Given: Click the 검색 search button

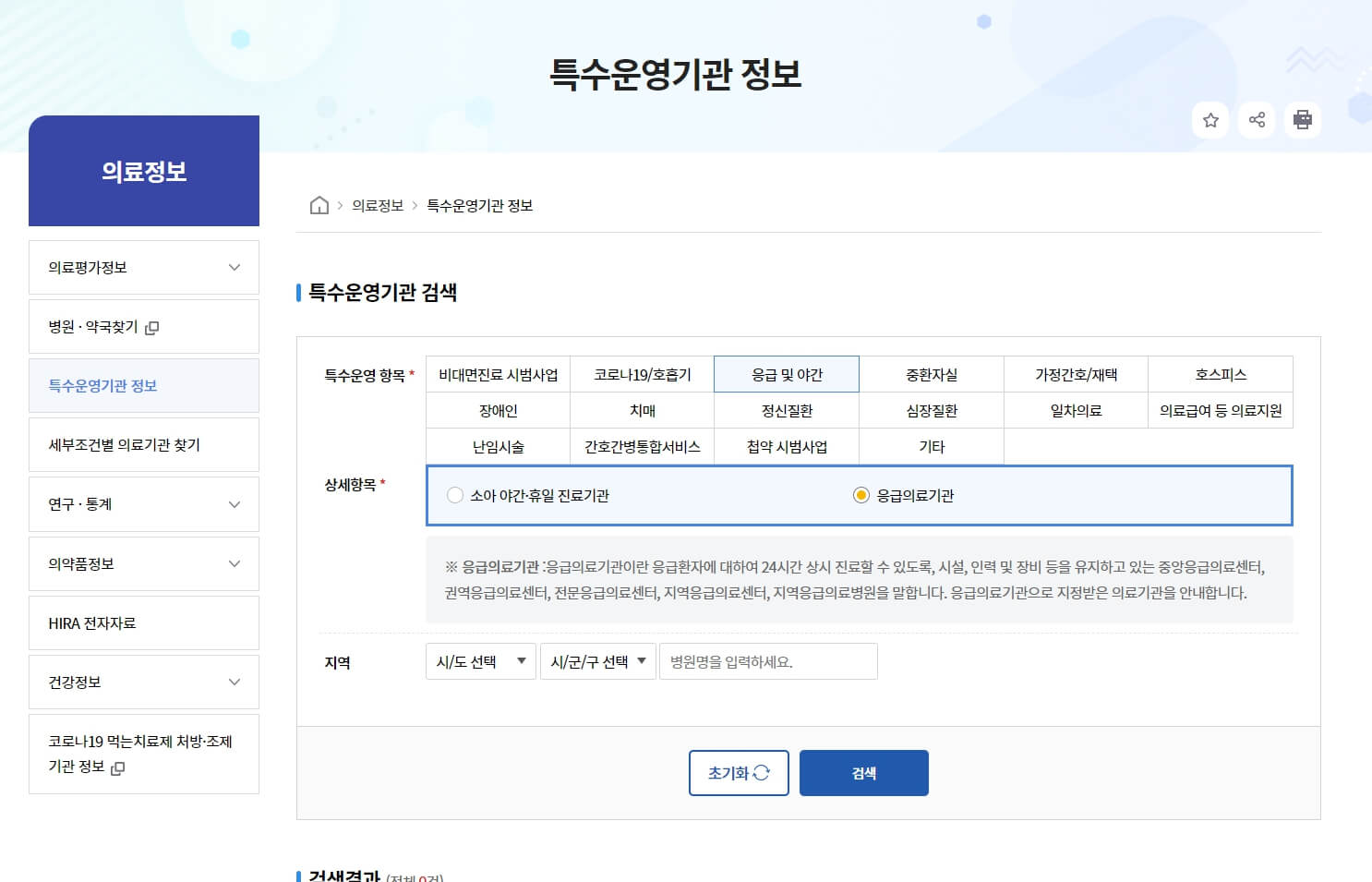Looking at the screenshot, I should click(x=863, y=773).
